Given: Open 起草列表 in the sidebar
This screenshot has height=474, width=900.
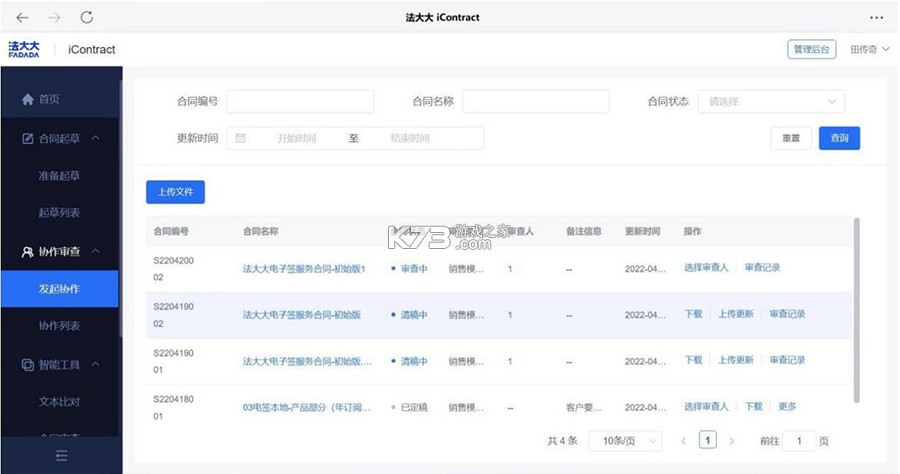Looking at the screenshot, I should 59,213.
